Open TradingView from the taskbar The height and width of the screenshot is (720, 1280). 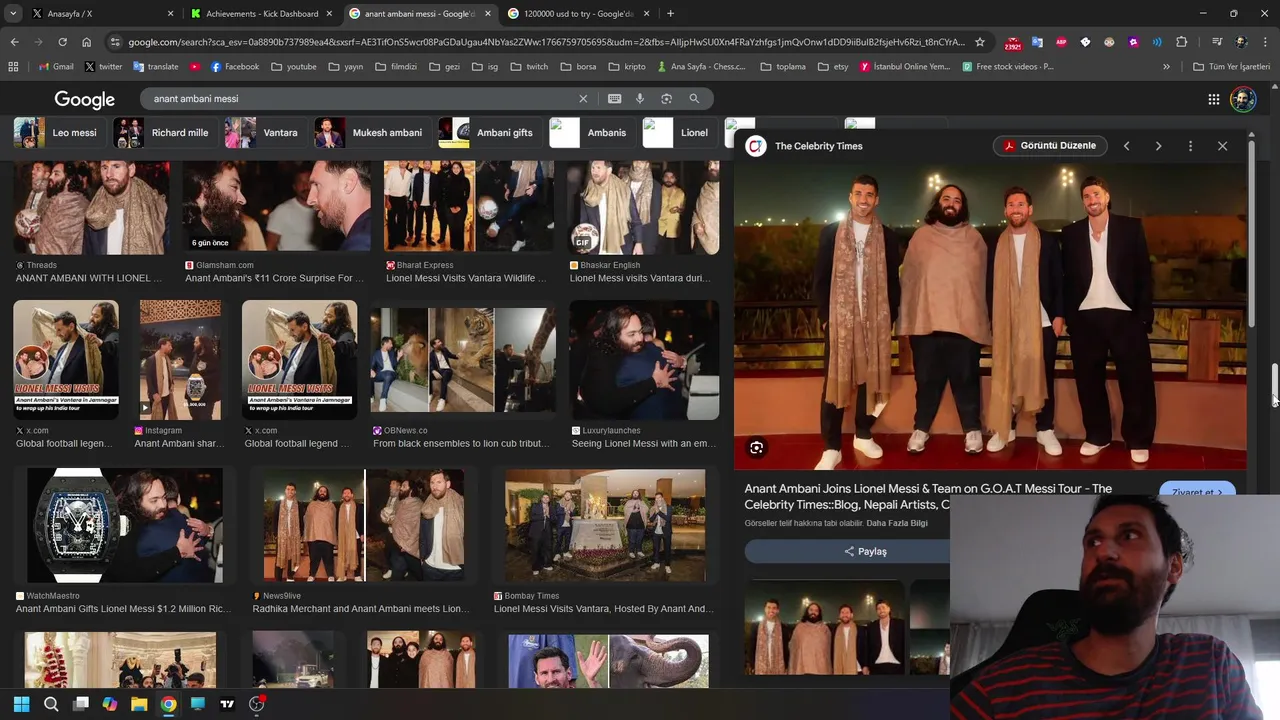[227, 704]
